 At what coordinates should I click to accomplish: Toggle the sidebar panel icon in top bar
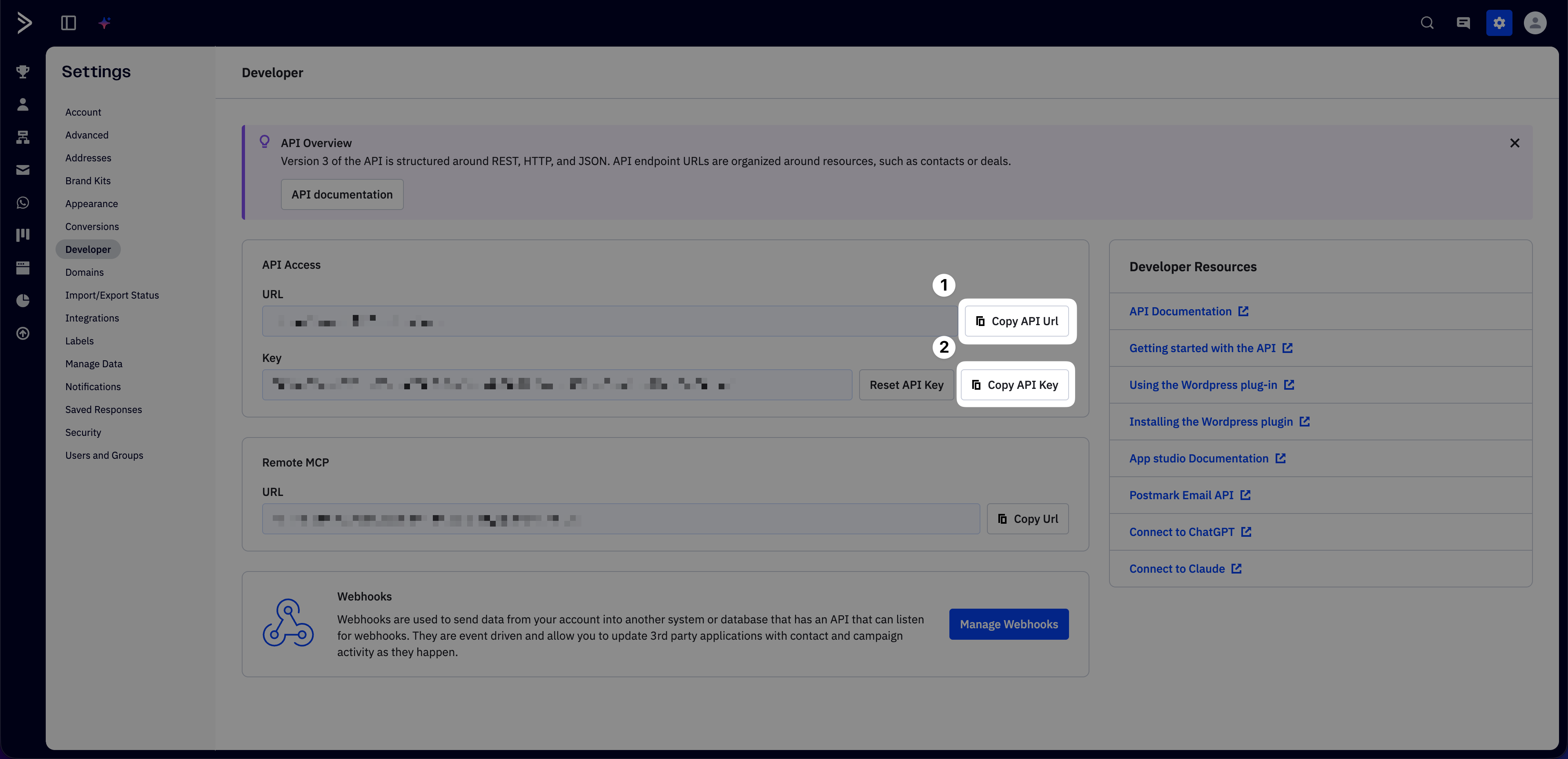[68, 23]
